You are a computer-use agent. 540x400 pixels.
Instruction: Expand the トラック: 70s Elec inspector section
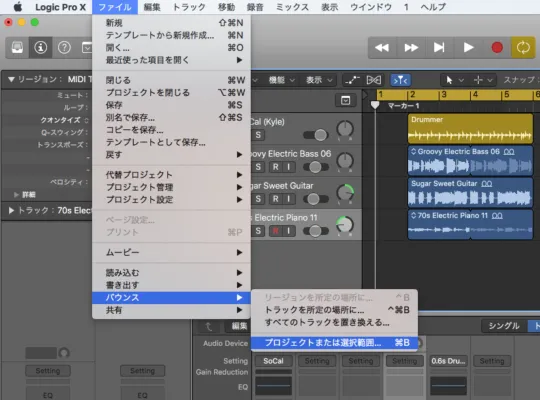click(x=11, y=211)
